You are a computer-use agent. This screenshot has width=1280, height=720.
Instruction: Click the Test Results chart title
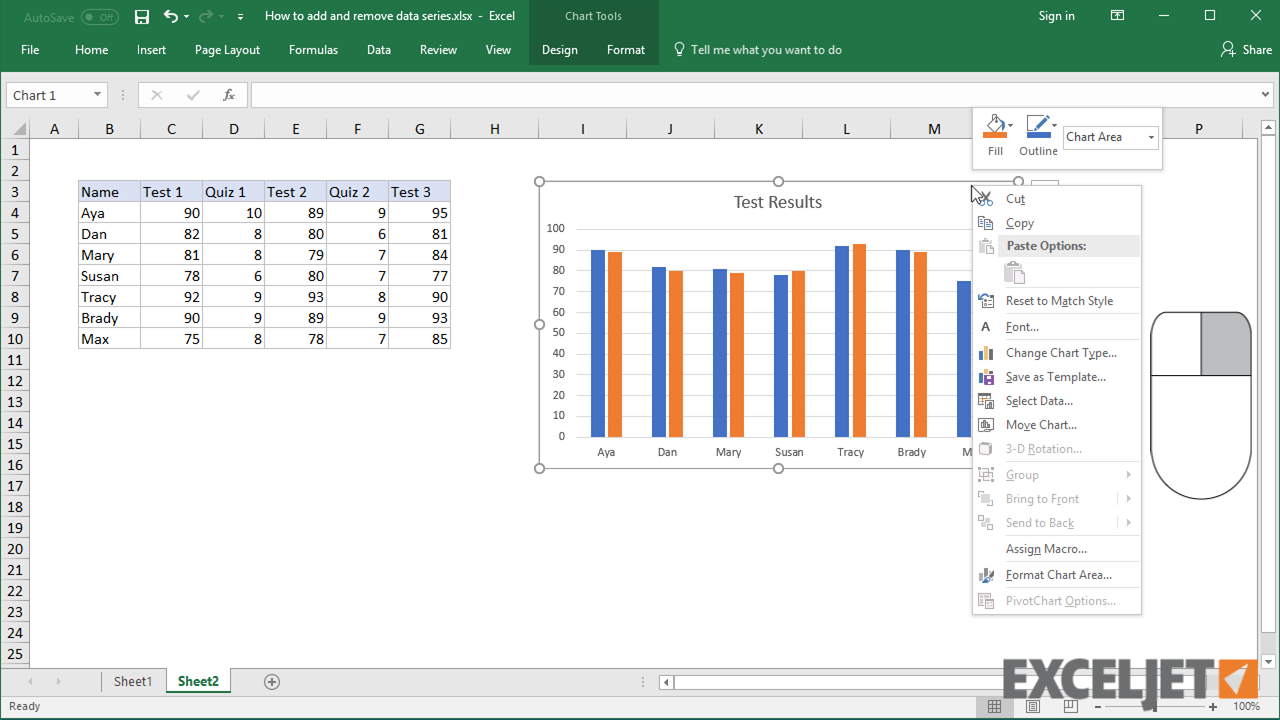[778, 202]
